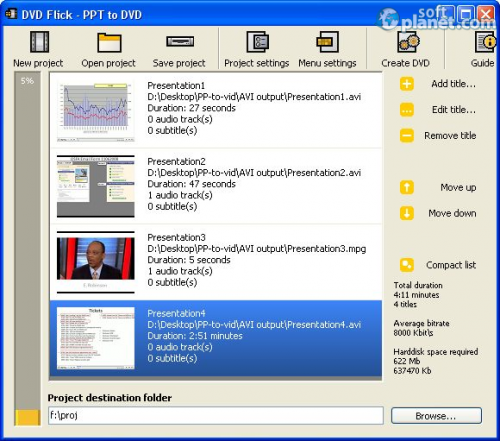Click the Save project drive icon
The width and height of the screenshot is (500, 441).
click(180, 42)
